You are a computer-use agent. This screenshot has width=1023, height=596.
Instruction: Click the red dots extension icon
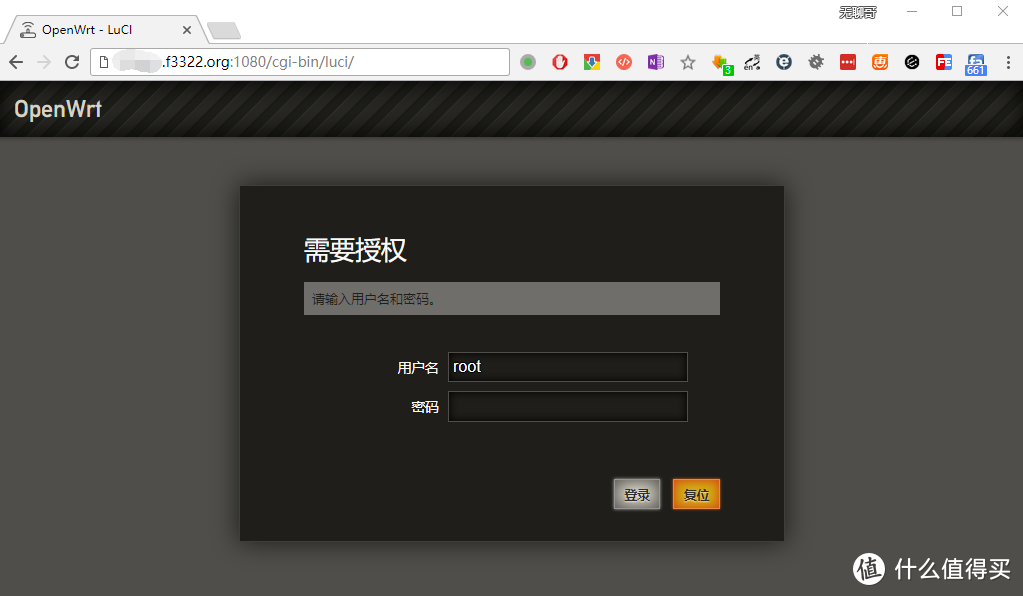846,62
